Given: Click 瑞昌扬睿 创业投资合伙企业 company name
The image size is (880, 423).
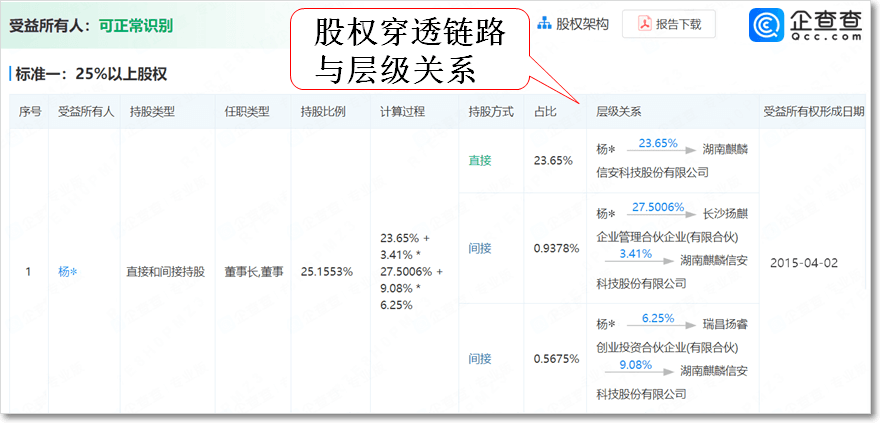Looking at the screenshot, I should point(672,336).
